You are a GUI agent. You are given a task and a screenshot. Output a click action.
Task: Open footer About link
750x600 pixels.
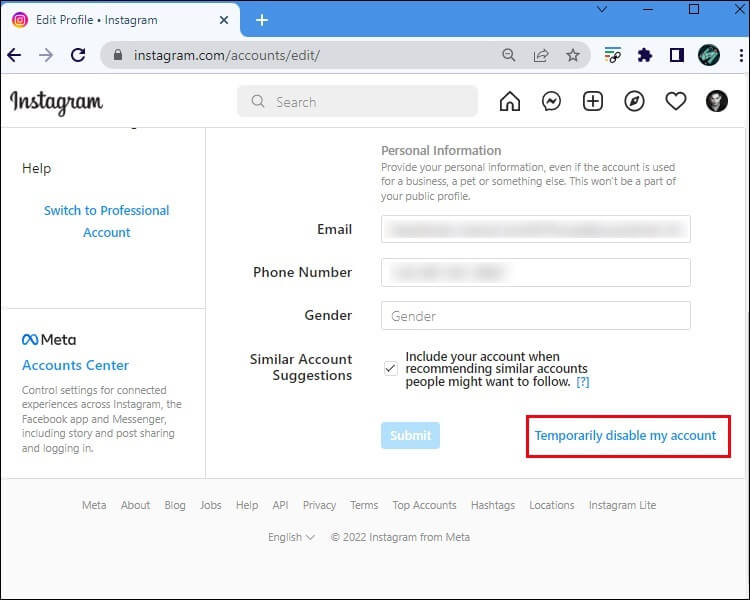coord(135,505)
